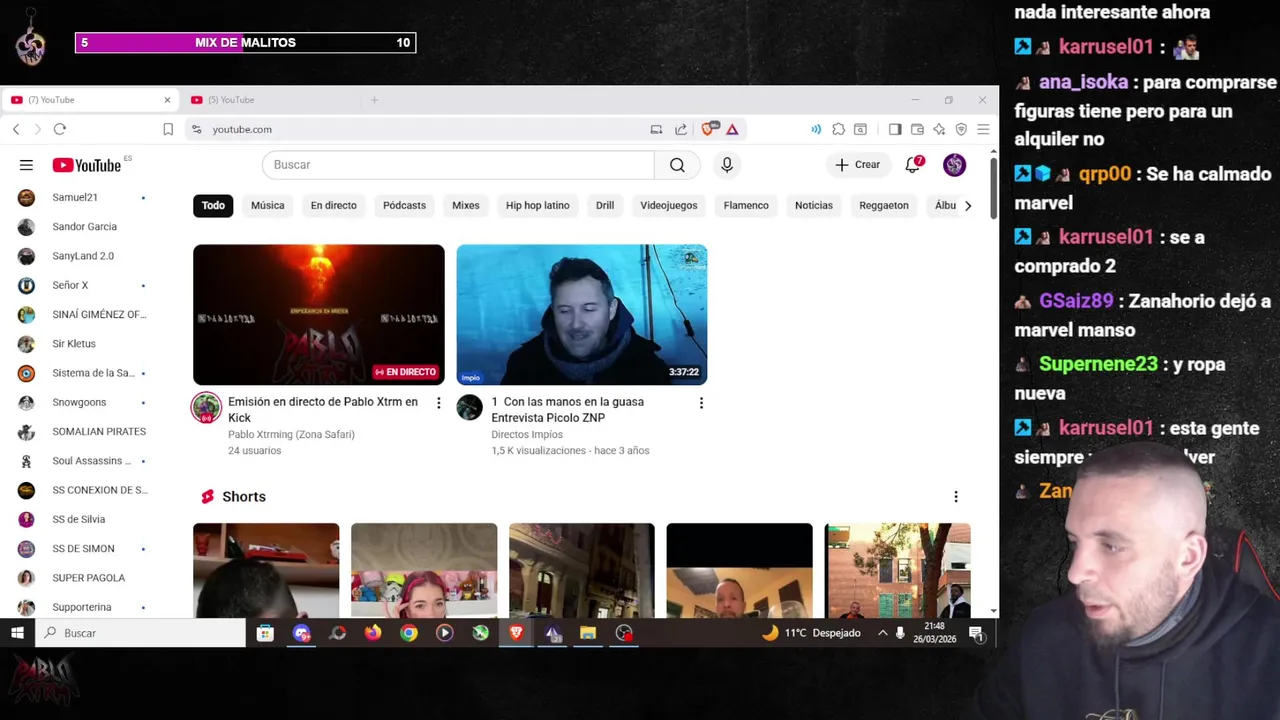Reload the page with the refresh icon
The image size is (1280, 720).
60,129
